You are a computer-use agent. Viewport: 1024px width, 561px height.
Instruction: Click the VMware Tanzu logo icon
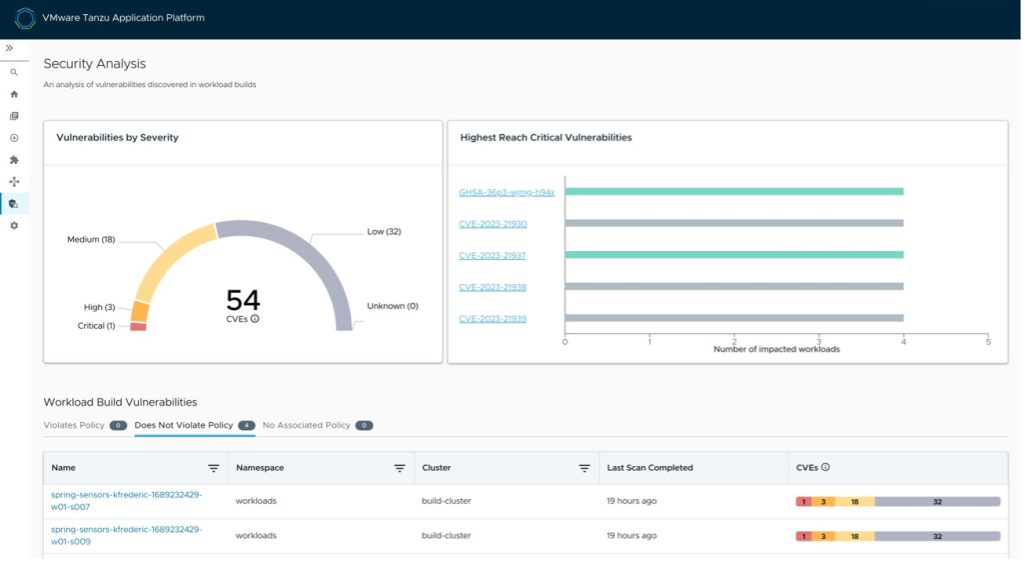tap(25, 18)
